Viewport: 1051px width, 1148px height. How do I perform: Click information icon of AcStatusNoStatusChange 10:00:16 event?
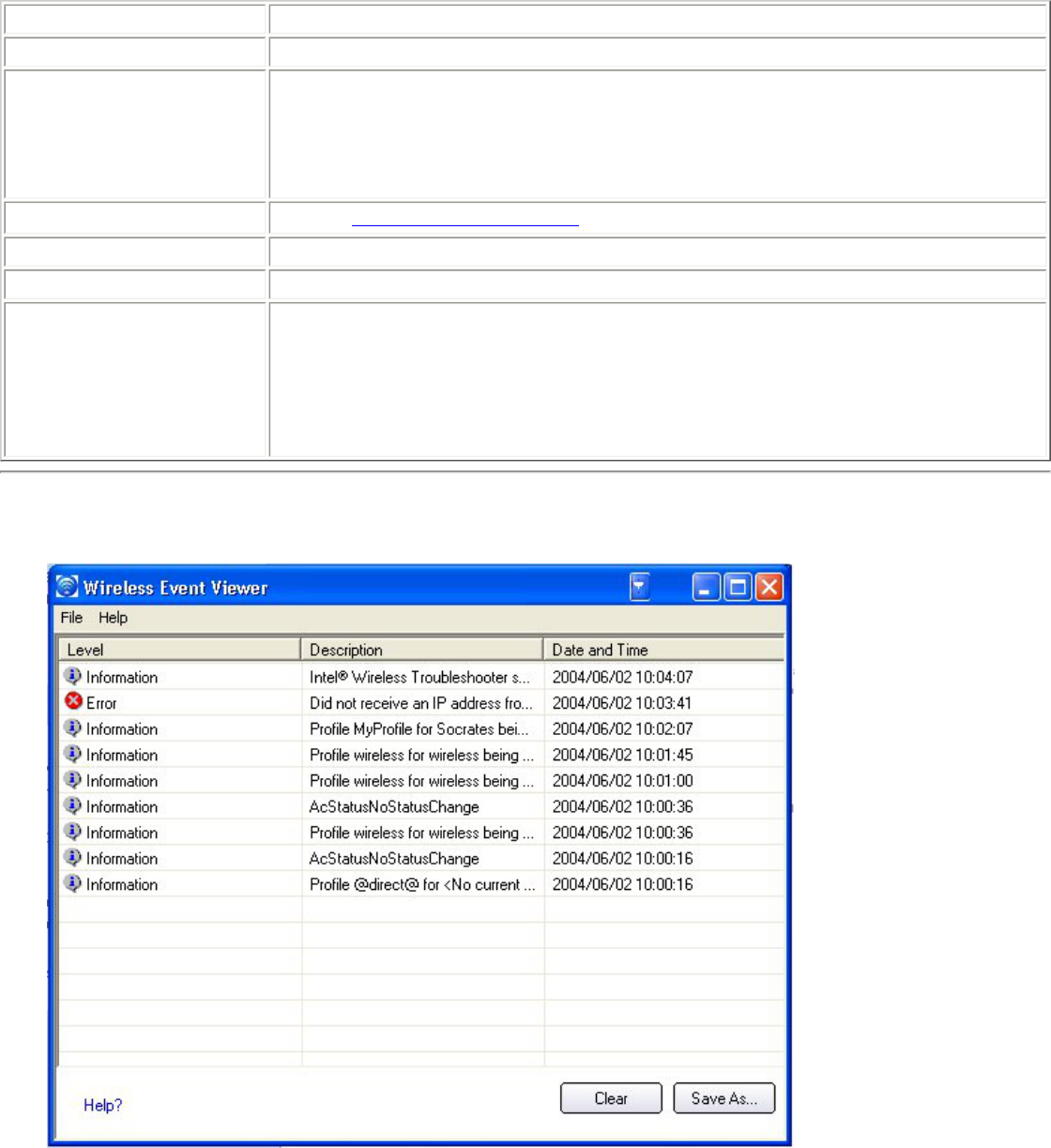[x=73, y=857]
